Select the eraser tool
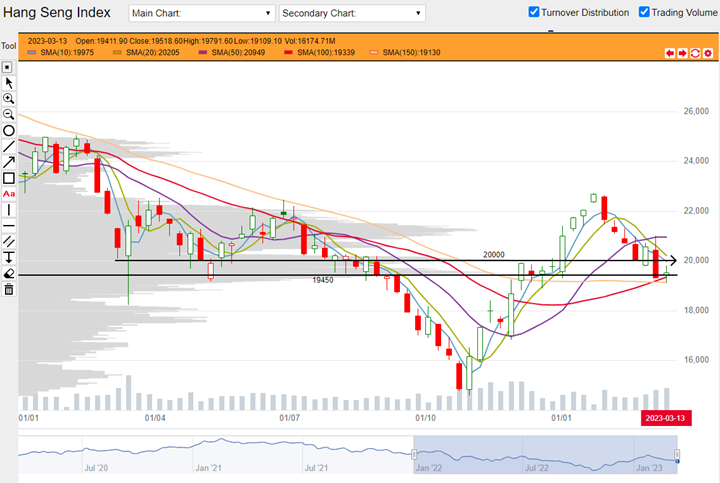The width and height of the screenshot is (720, 483). (x=9, y=273)
